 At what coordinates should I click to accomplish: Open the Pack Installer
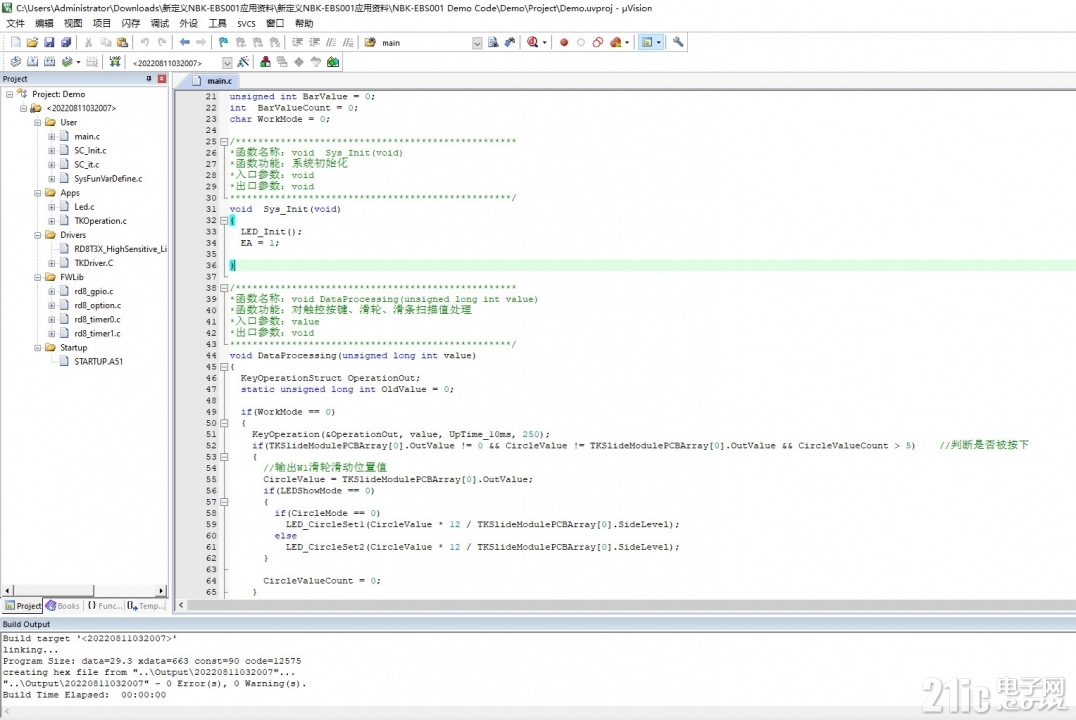(333, 62)
